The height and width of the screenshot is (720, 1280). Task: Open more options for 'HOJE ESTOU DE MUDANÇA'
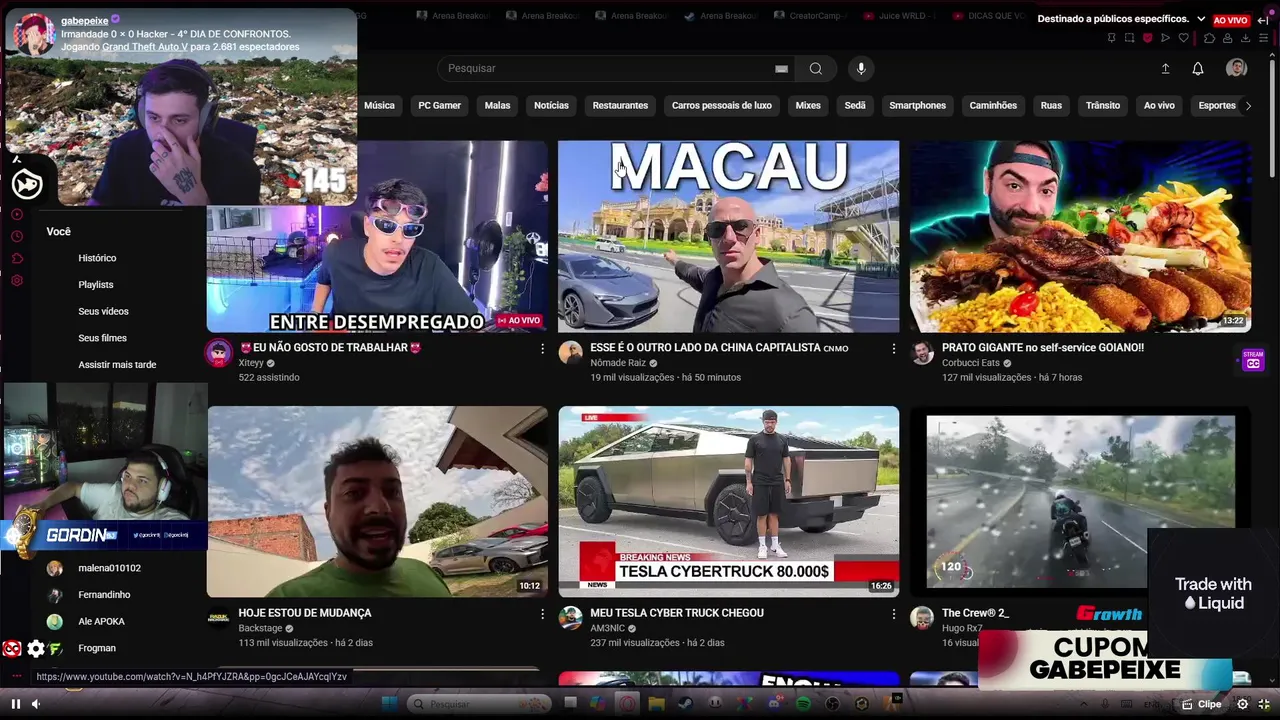[542, 614]
